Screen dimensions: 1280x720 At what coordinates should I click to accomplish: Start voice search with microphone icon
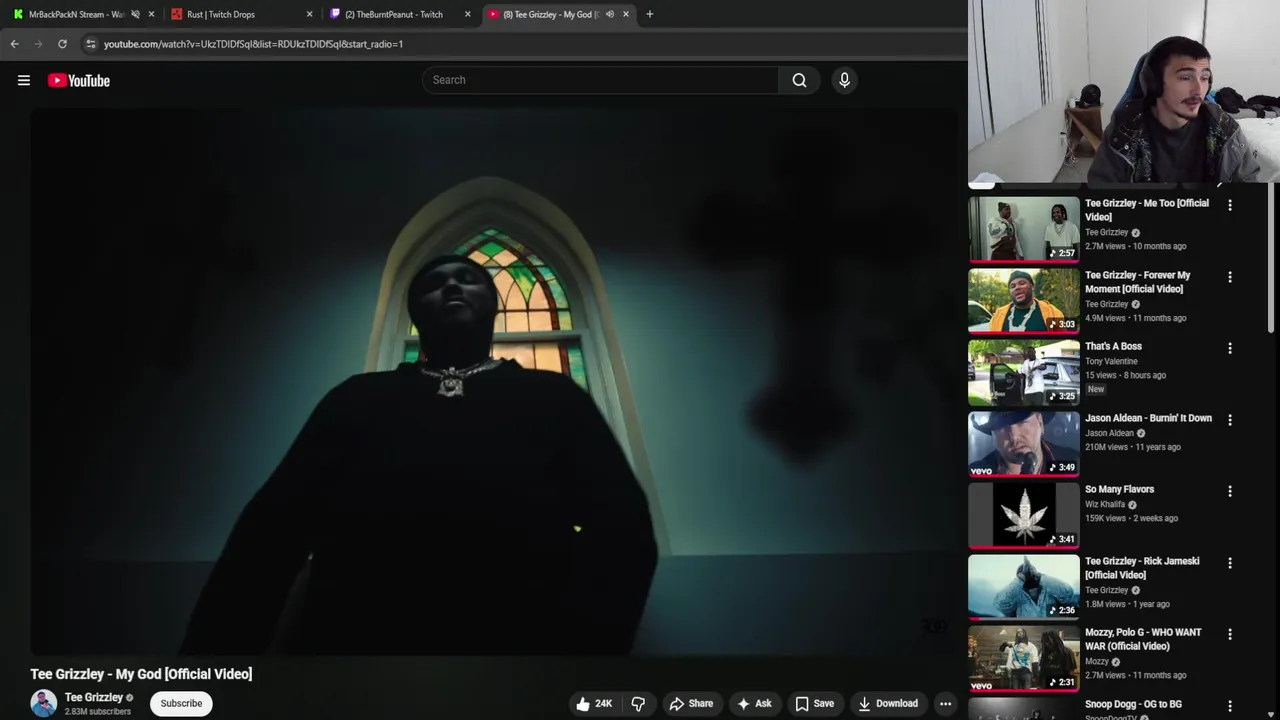(x=844, y=80)
